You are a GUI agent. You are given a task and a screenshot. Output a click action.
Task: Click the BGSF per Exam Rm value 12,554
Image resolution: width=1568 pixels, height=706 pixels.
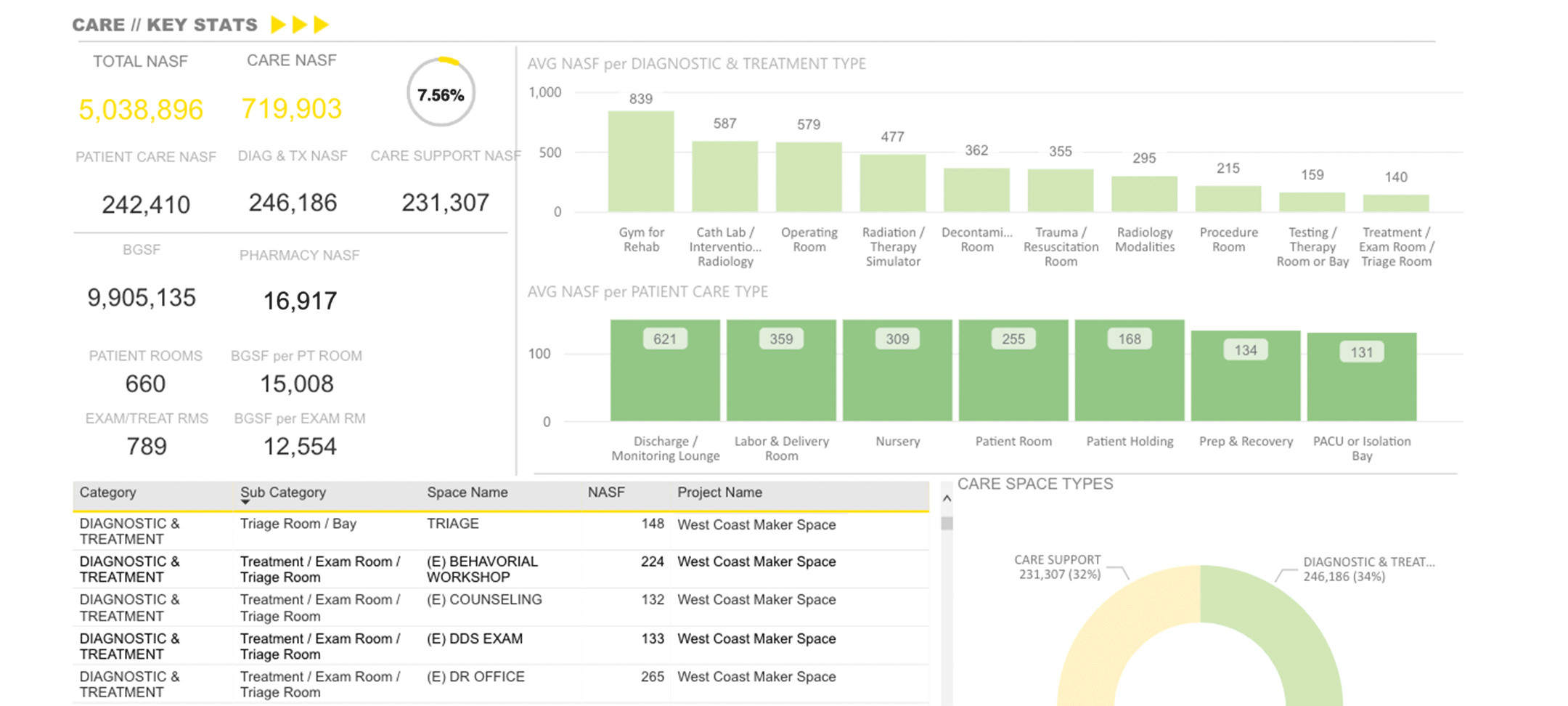(300, 446)
